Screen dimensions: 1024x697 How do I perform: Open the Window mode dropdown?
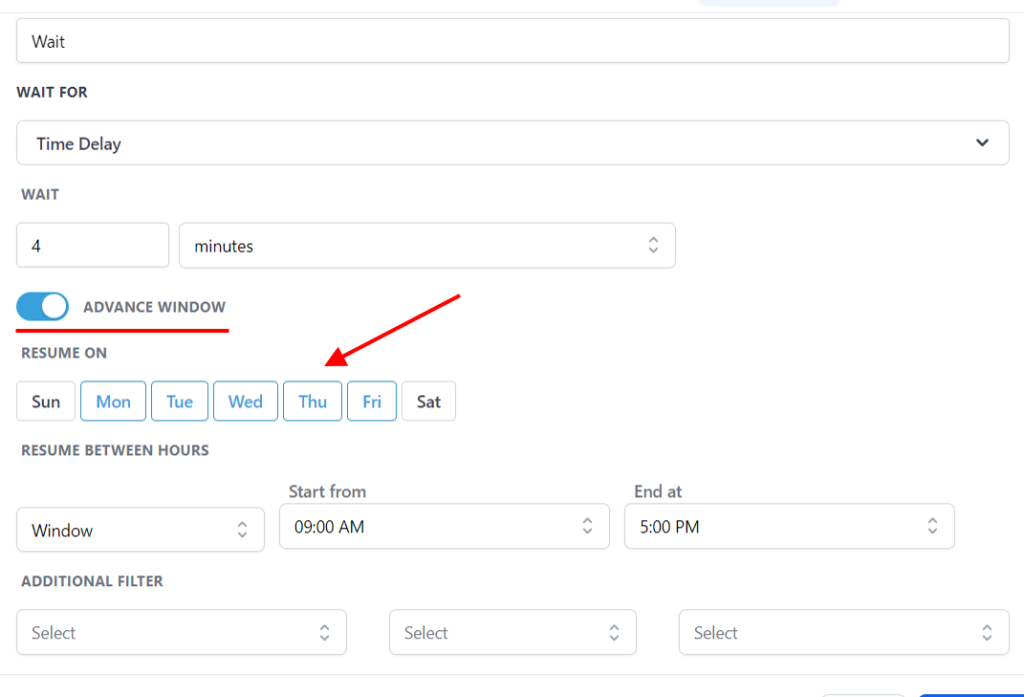point(140,529)
